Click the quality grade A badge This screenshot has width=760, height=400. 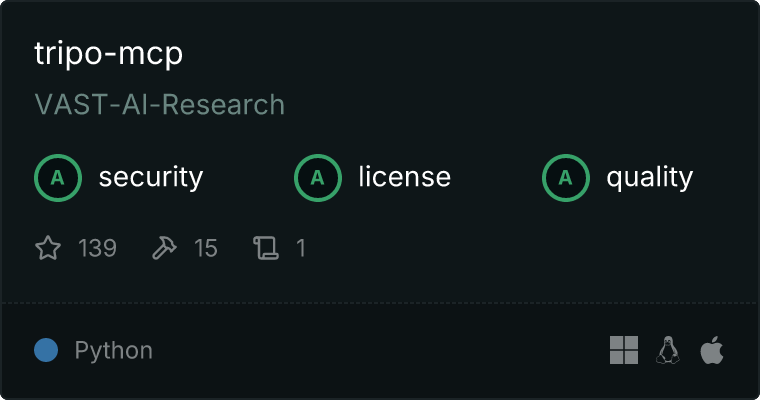point(566,178)
